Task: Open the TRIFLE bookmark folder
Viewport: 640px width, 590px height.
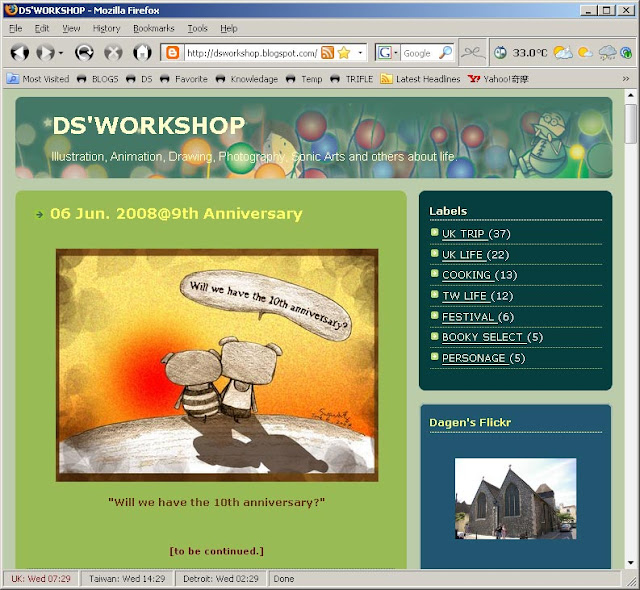Action: 351,79
